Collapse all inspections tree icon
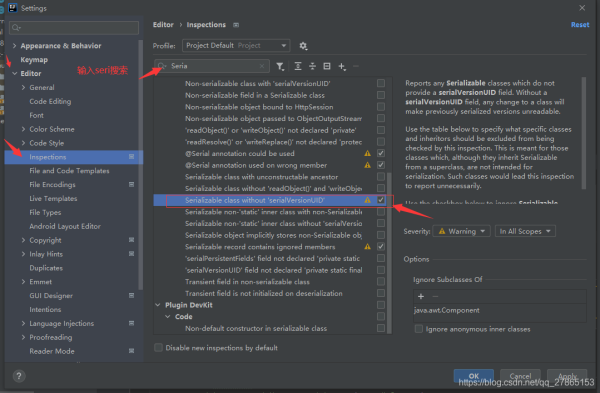Image resolution: width=600 pixels, height=393 pixels. (x=312, y=66)
